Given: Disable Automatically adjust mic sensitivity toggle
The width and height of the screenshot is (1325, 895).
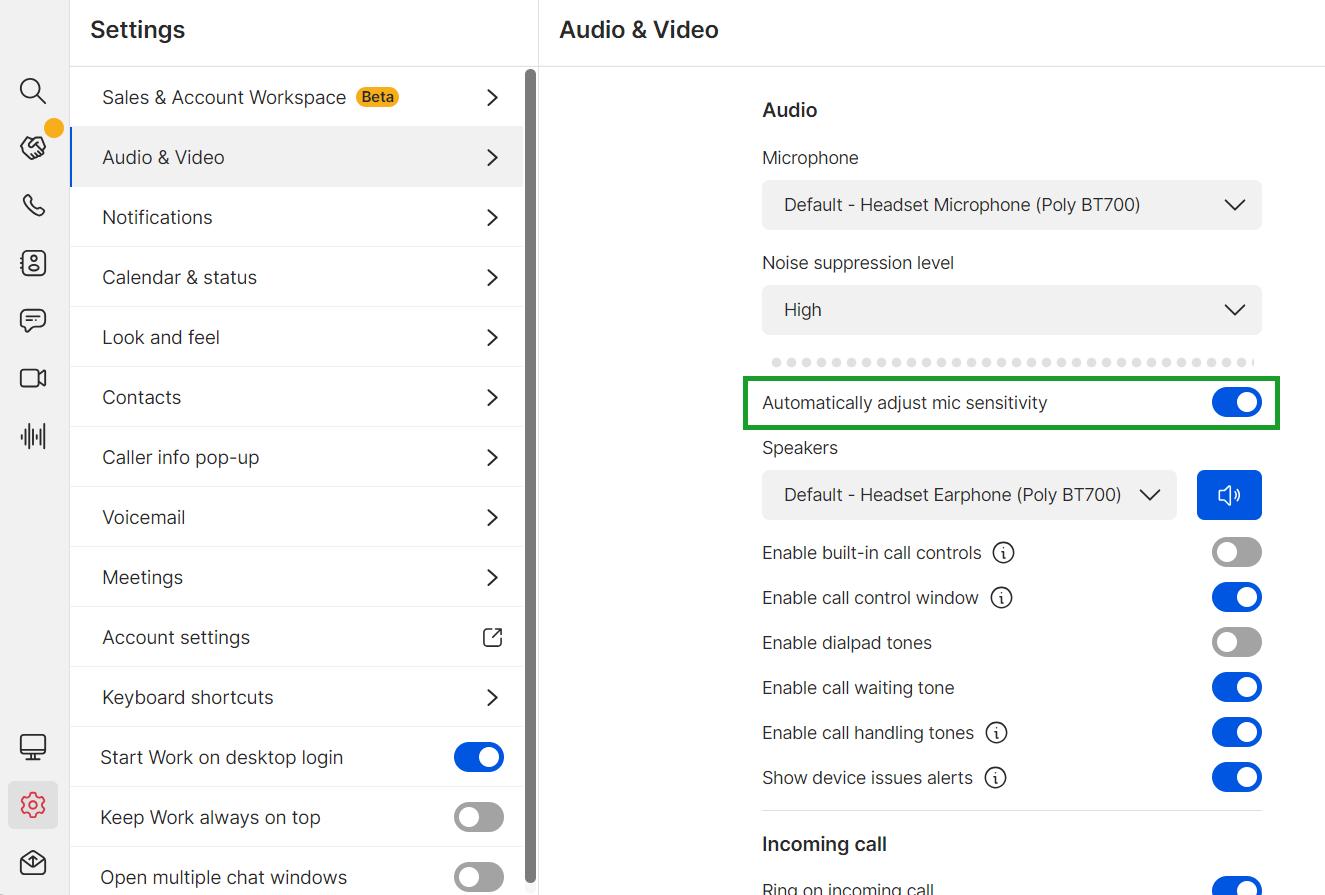Looking at the screenshot, I should pyautogui.click(x=1237, y=403).
